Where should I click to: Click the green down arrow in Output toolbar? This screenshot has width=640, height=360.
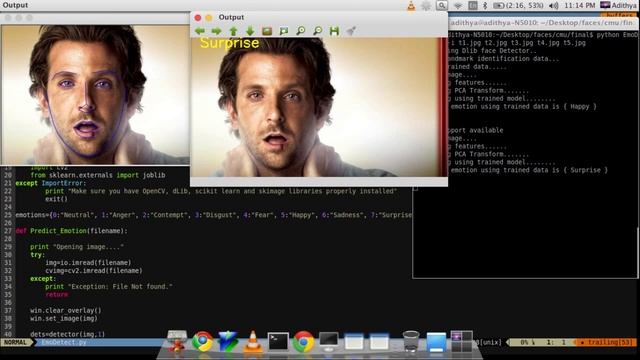tap(250, 31)
